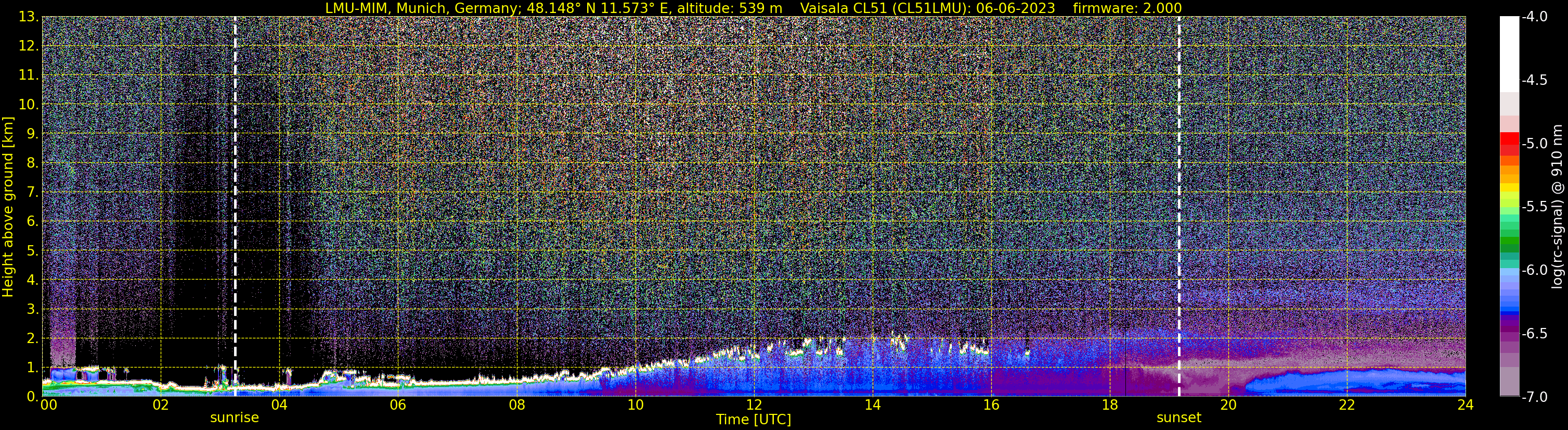Click the '3.' height axis tick label

[x=32, y=309]
